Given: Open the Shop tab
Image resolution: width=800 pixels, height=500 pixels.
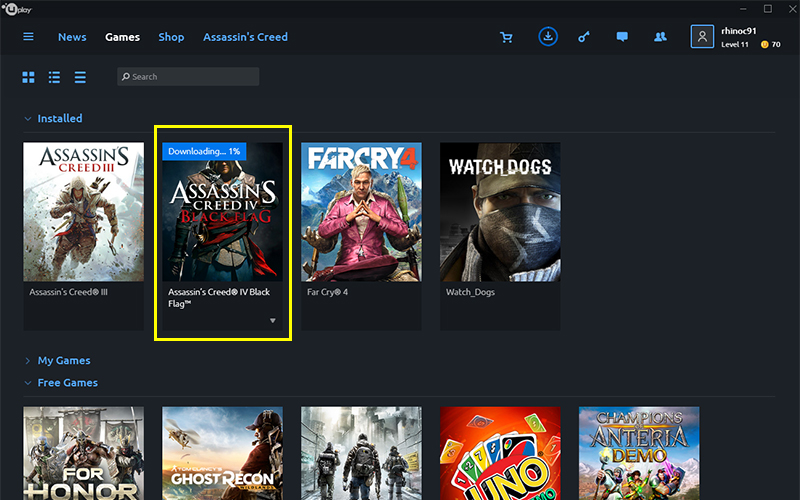Looking at the screenshot, I should tap(171, 37).
